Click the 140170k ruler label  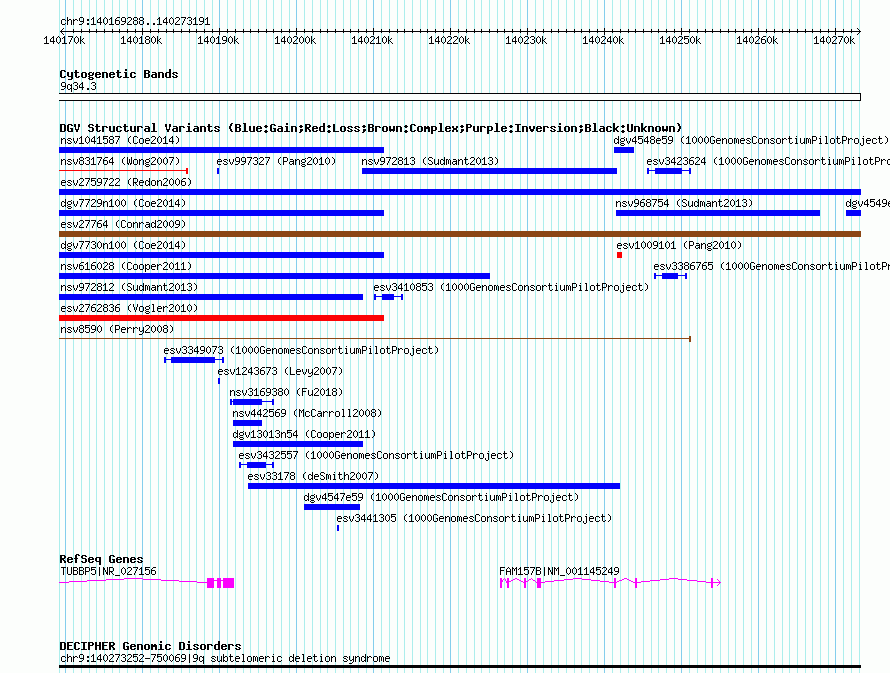[x=64, y=40]
